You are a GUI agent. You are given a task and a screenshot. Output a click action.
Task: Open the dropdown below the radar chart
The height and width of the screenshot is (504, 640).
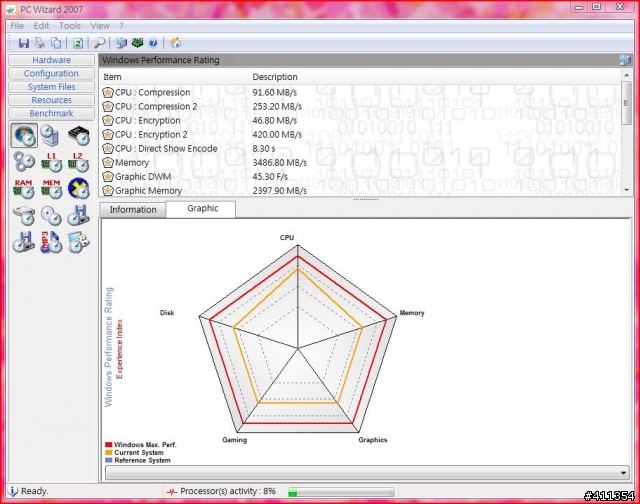coord(367,473)
